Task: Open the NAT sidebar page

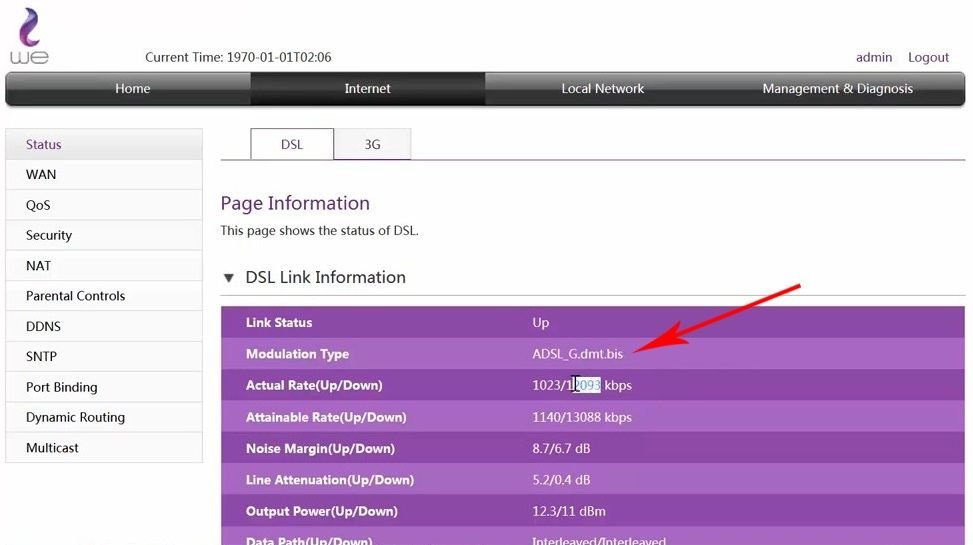Action: coord(104,266)
